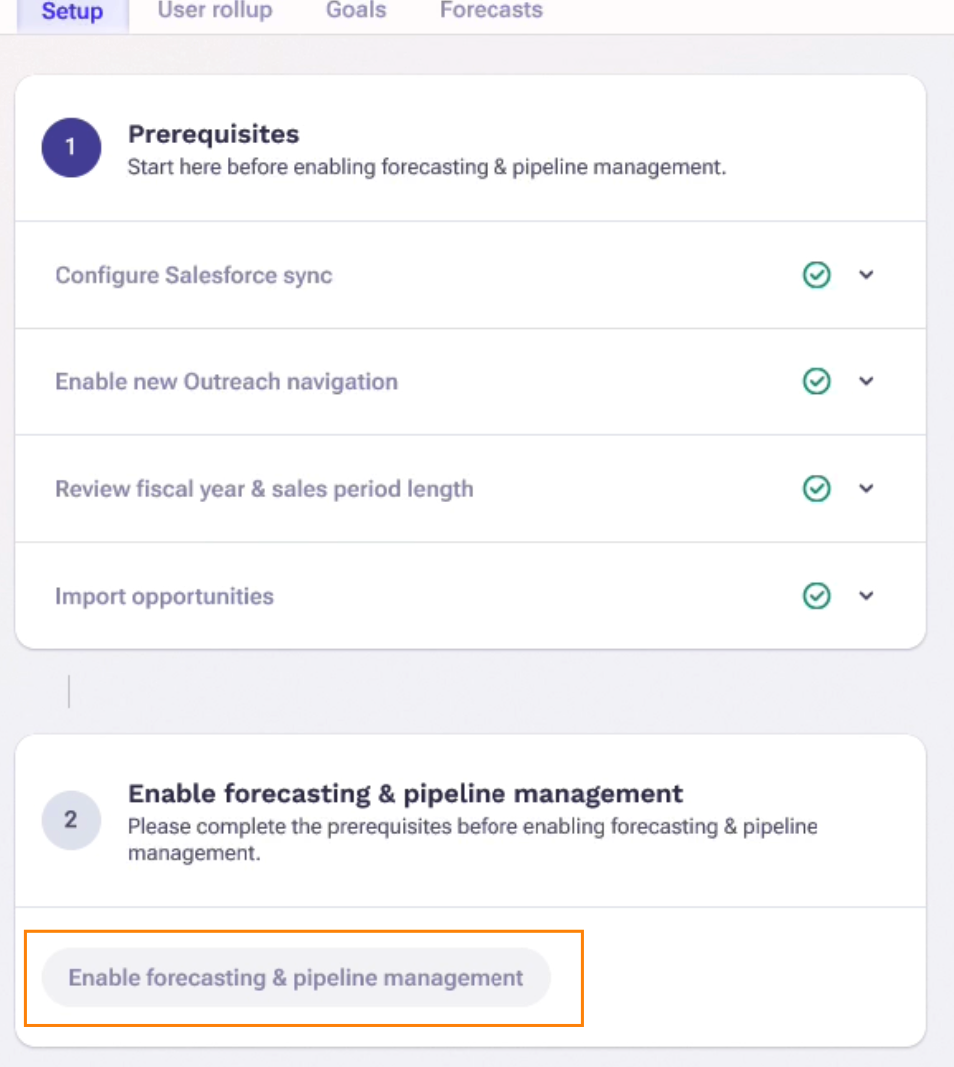Click green checkmark for Review fiscal year
The image size is (954, 1067).
coord(817,489)
